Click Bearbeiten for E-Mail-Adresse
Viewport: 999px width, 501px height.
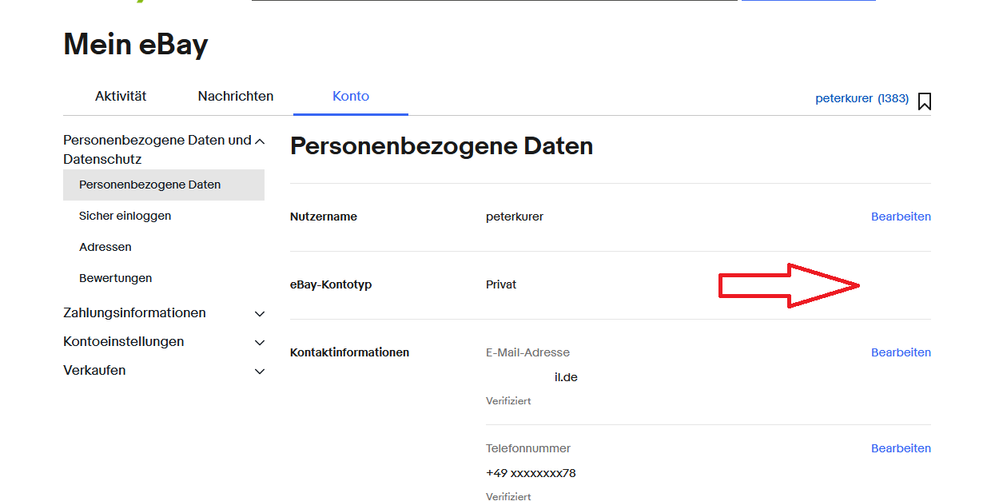(x=900, y=353)
